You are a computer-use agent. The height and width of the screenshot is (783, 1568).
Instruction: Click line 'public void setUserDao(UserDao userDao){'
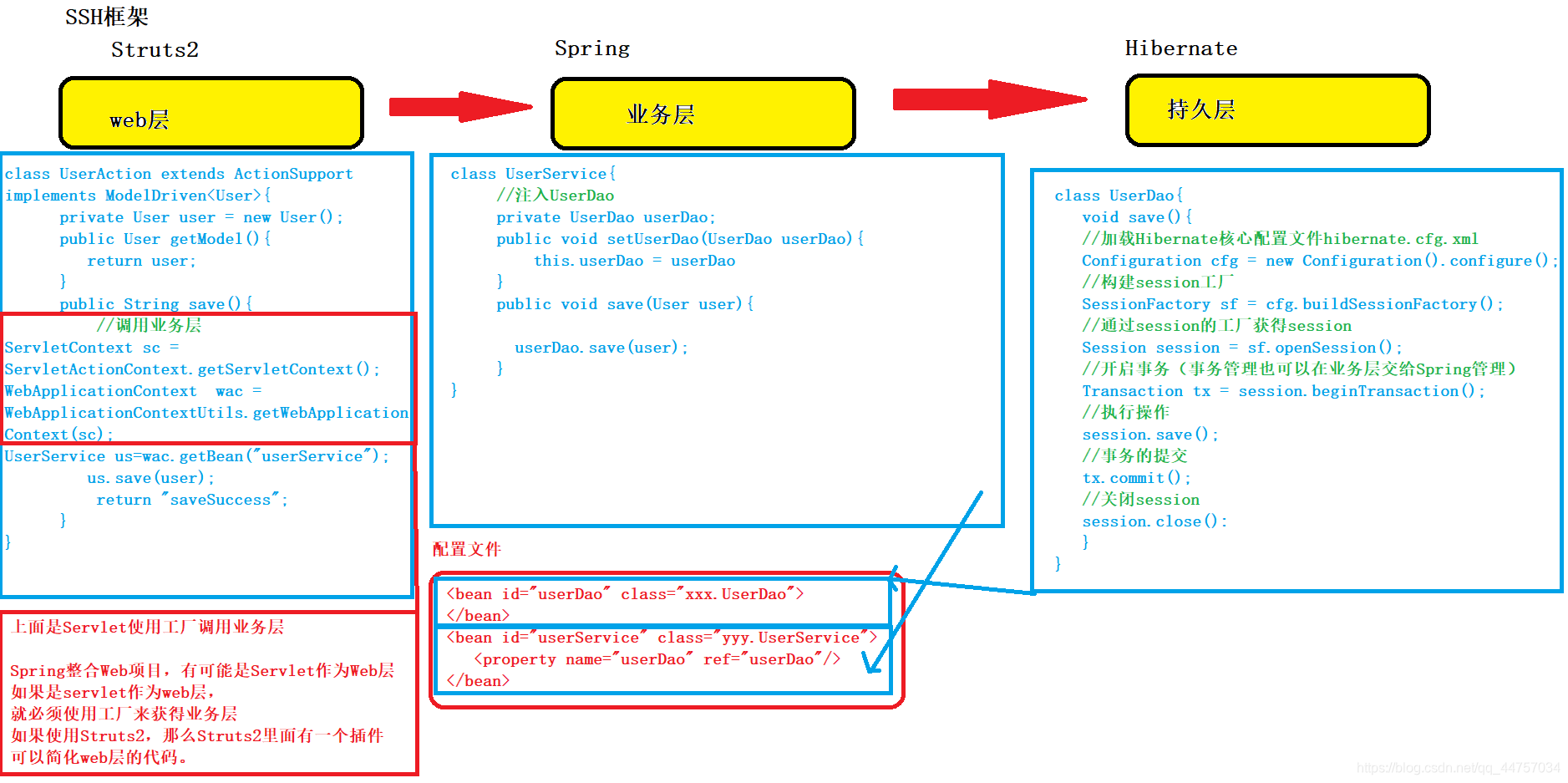pos(680,239)
